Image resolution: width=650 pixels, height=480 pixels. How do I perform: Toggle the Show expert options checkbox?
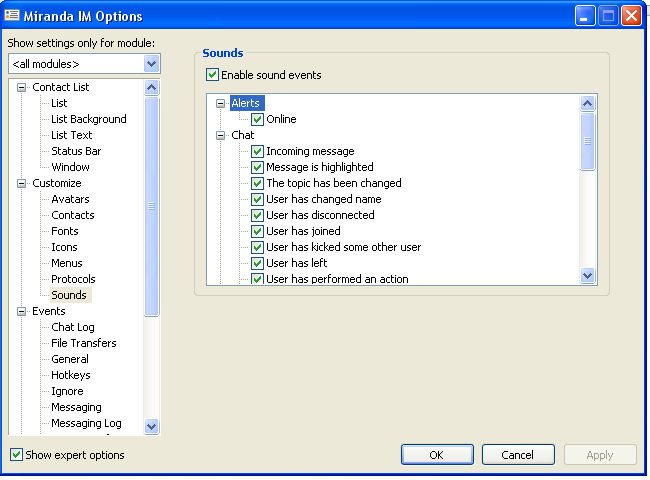(16, 455)
